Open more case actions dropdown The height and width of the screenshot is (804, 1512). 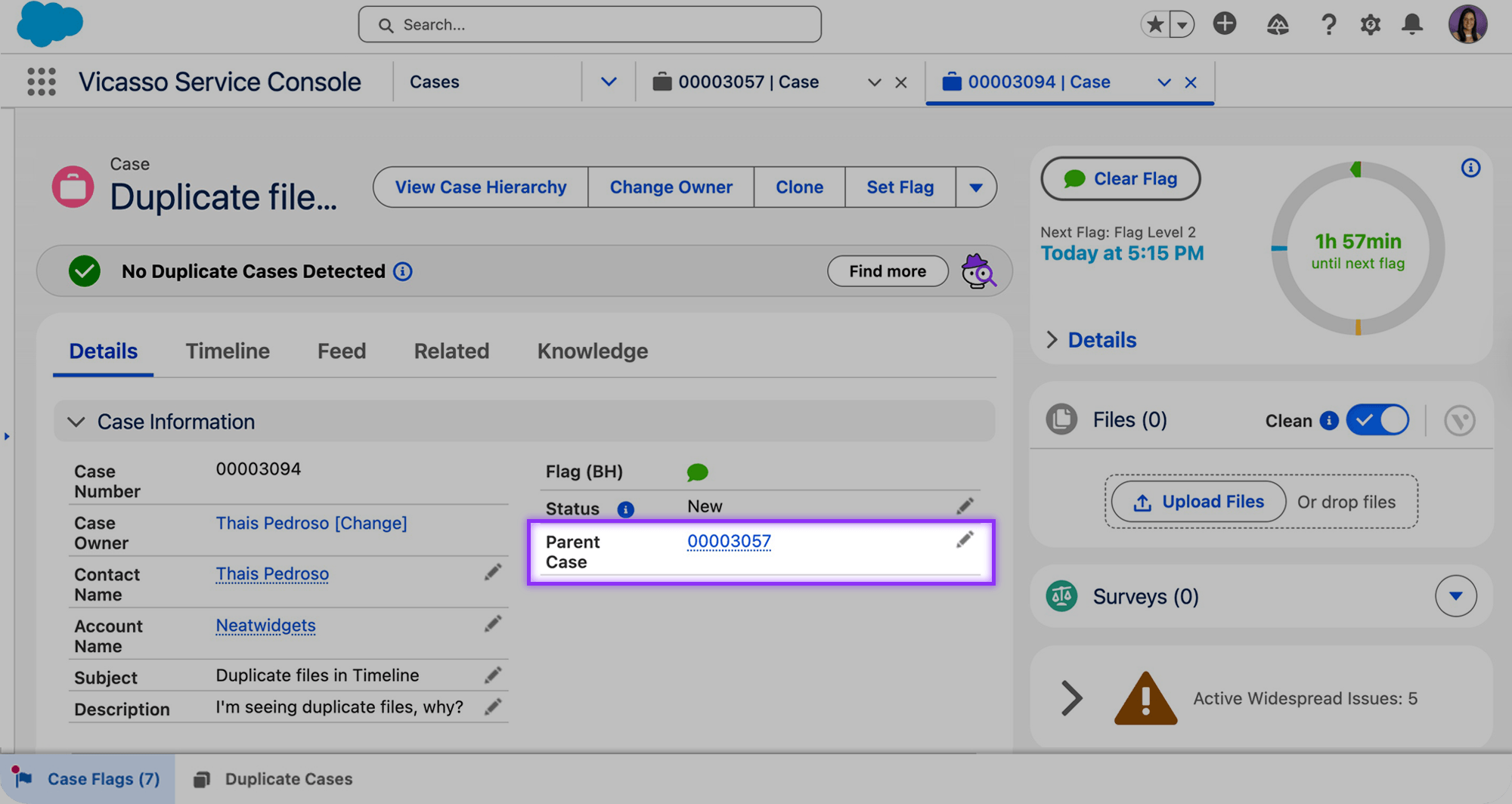976,187
